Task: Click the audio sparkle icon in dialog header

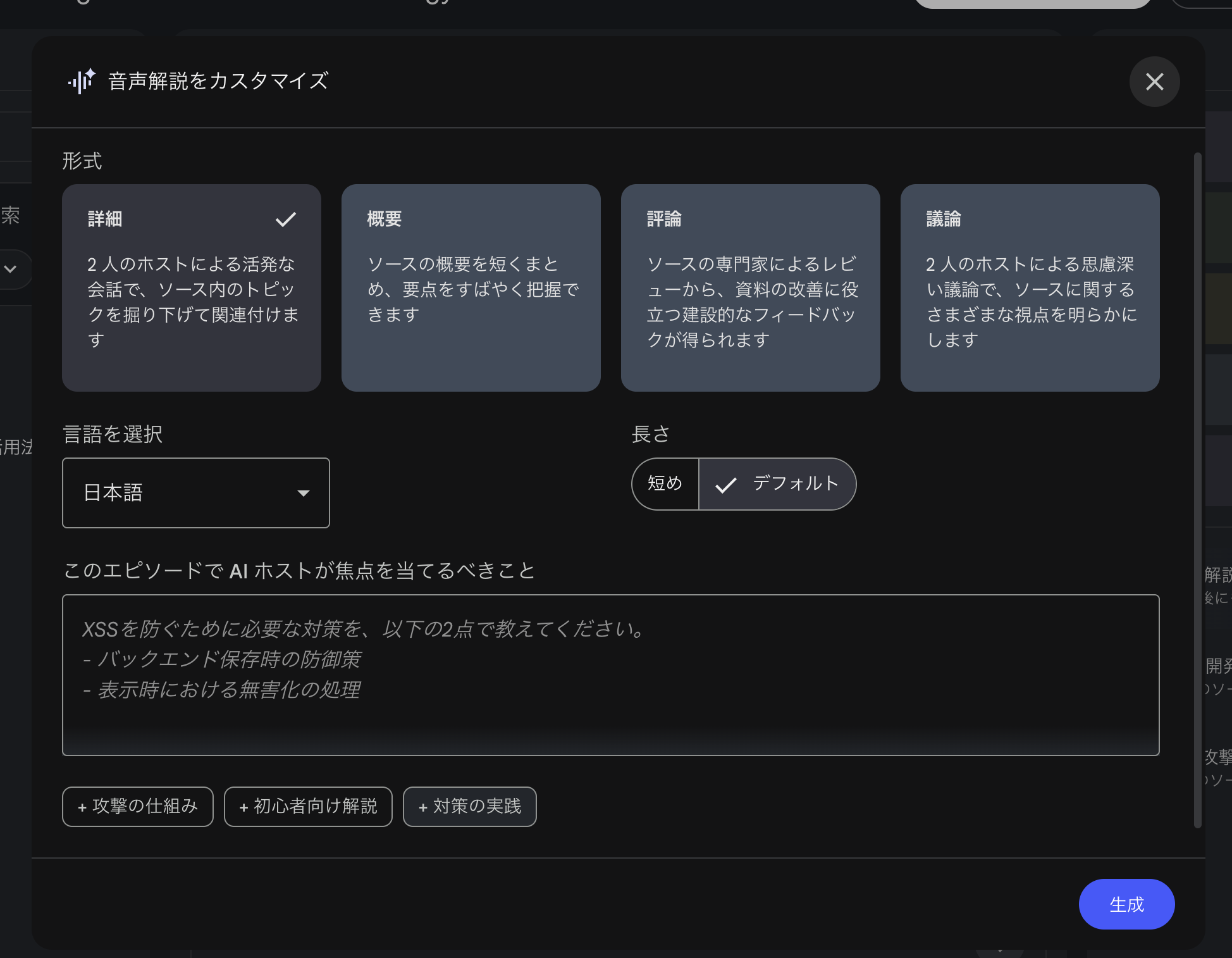Action: tap(82, 81)
